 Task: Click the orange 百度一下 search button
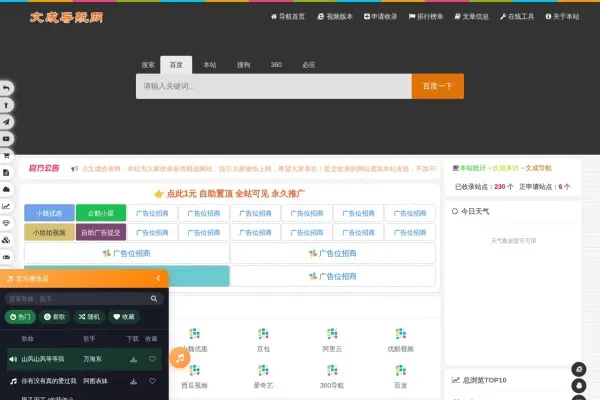pyautogui.click(x=438, y=86)
